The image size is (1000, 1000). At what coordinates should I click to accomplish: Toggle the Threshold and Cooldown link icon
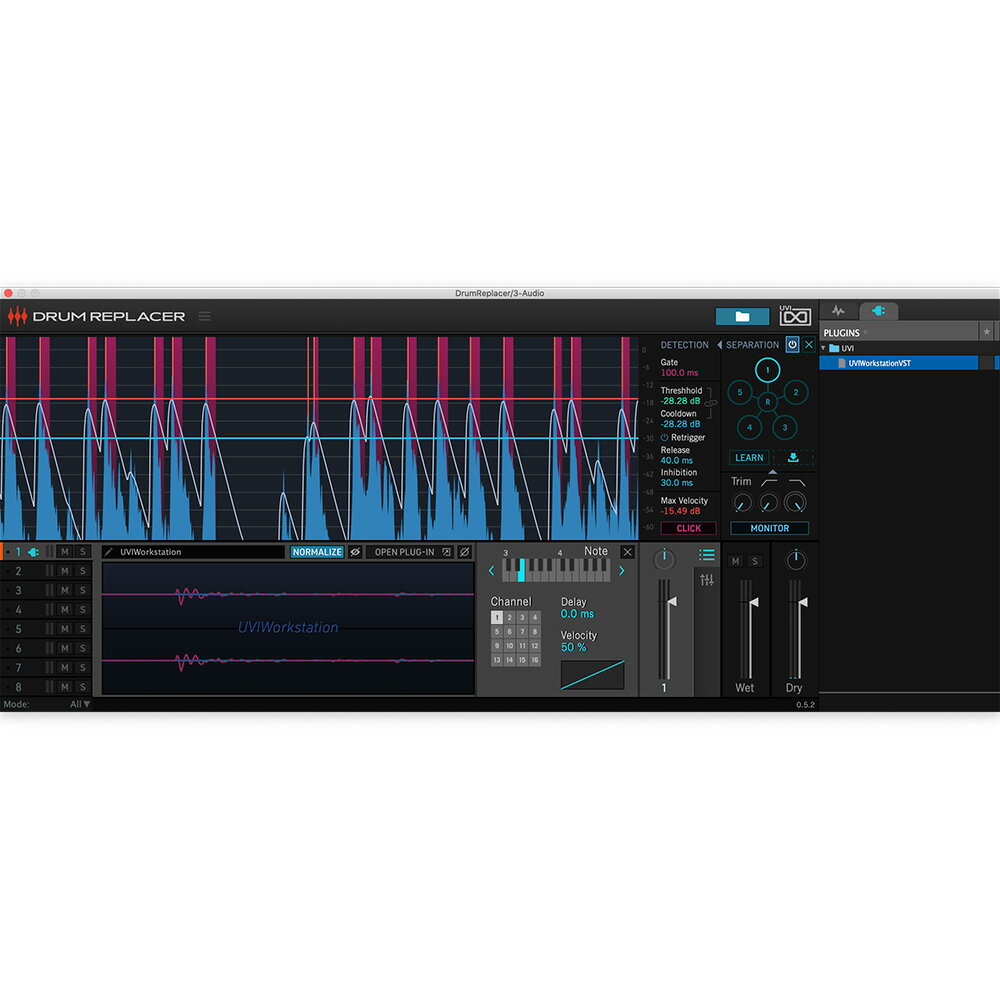pos(711,402)
